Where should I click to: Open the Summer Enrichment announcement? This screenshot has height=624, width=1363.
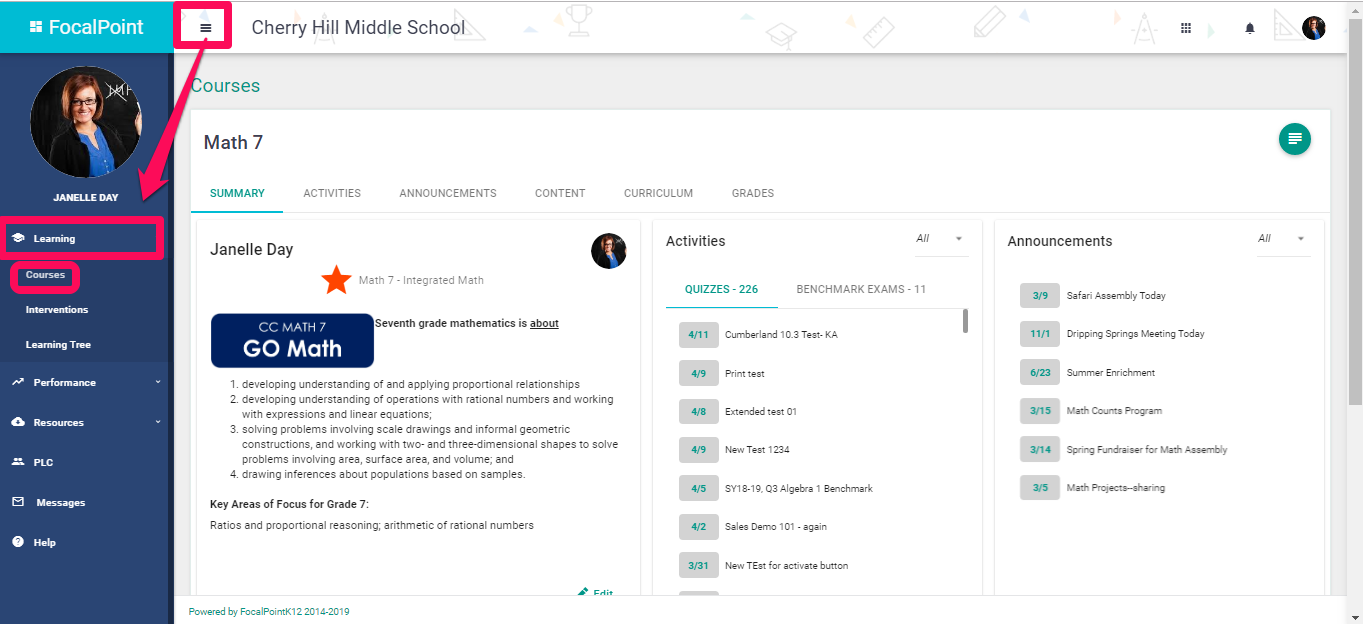[x=1111, y=372]
